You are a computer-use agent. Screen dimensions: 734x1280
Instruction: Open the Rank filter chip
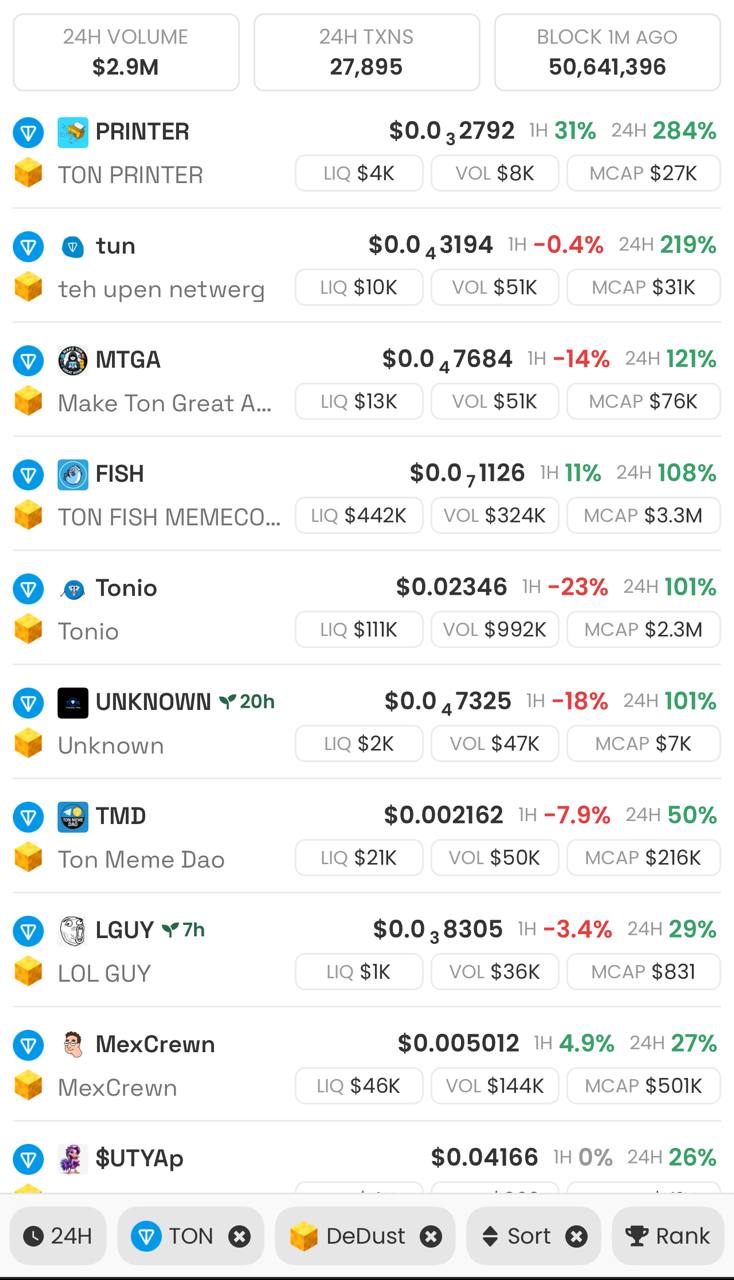[x=667, y=1236]
